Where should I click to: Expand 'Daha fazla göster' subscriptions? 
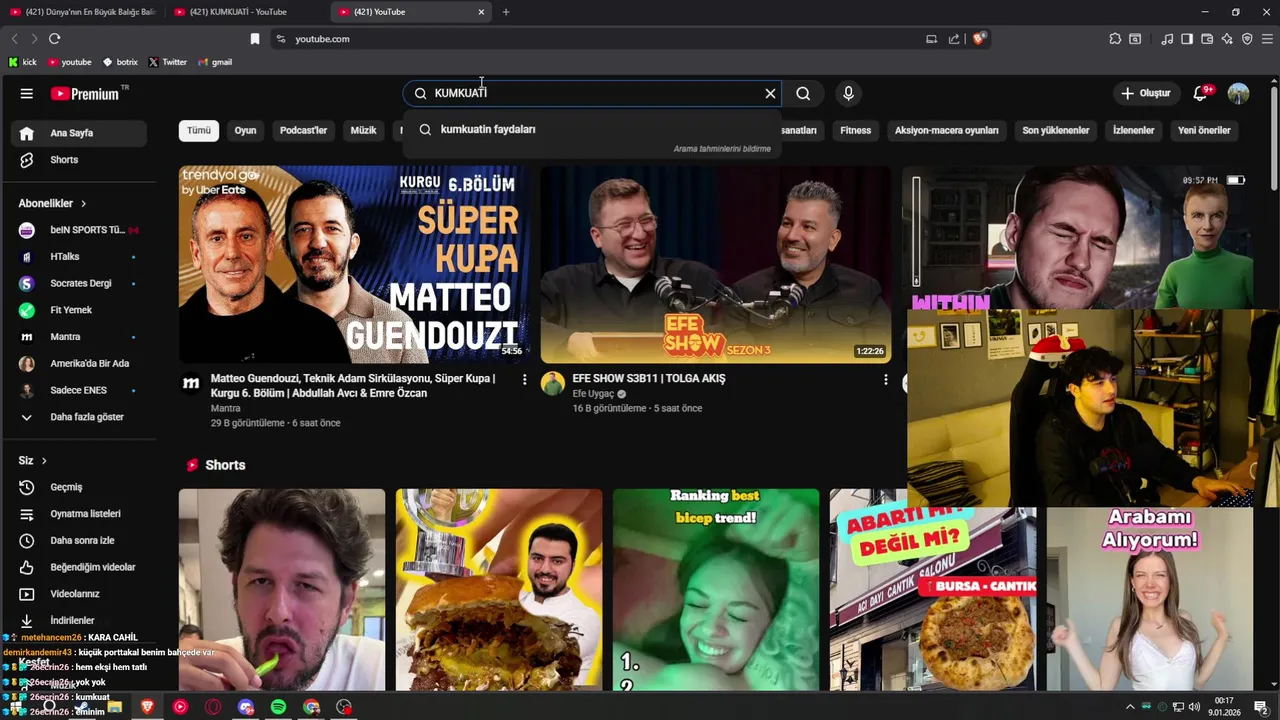click(78, 417)
